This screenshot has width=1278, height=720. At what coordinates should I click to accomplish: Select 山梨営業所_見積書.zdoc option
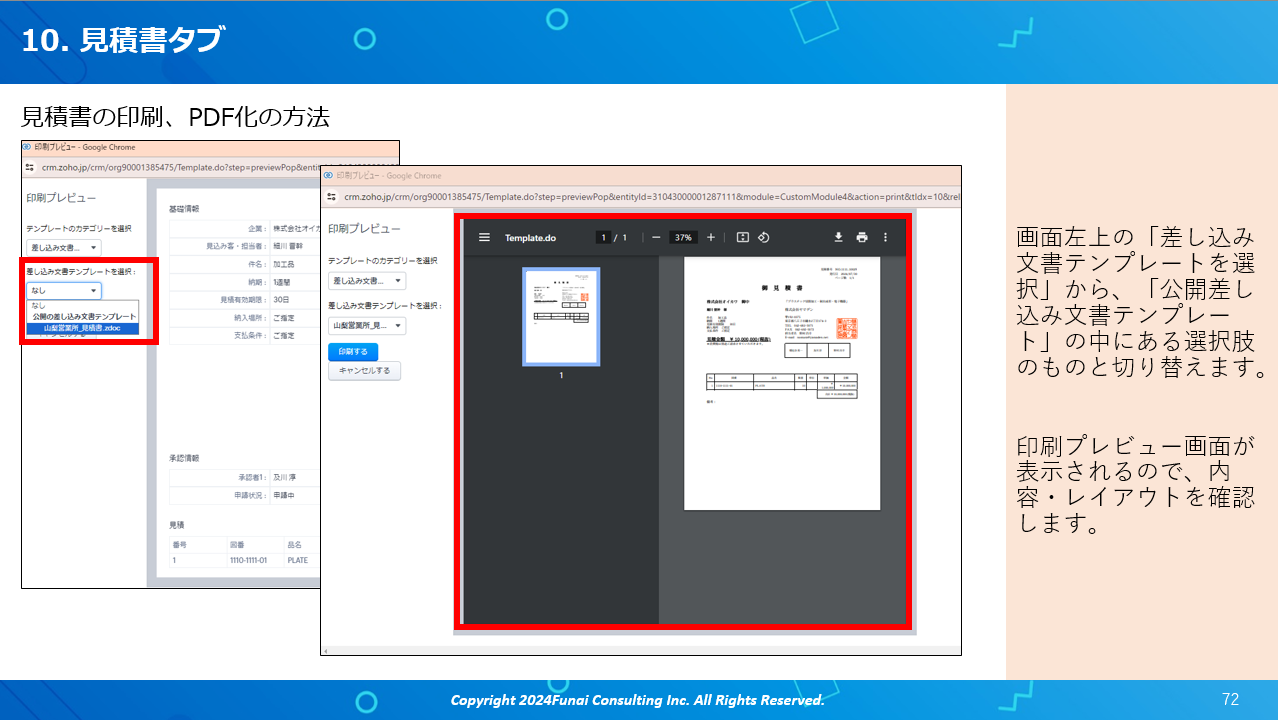coord(83,328)
